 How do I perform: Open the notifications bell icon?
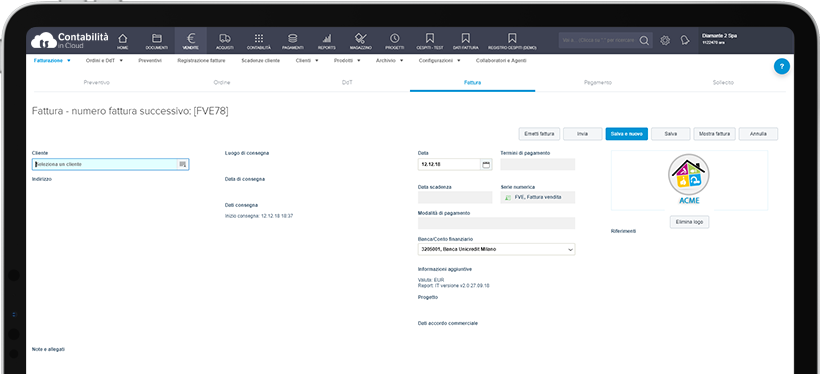click(685, 40)
